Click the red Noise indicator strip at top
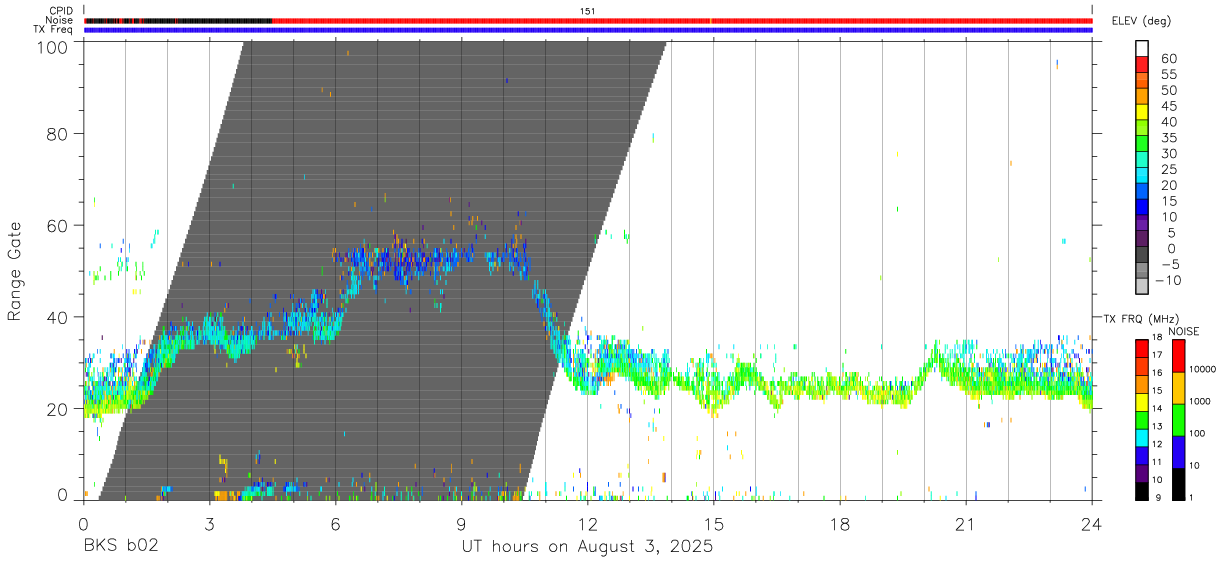 [681, 20]
